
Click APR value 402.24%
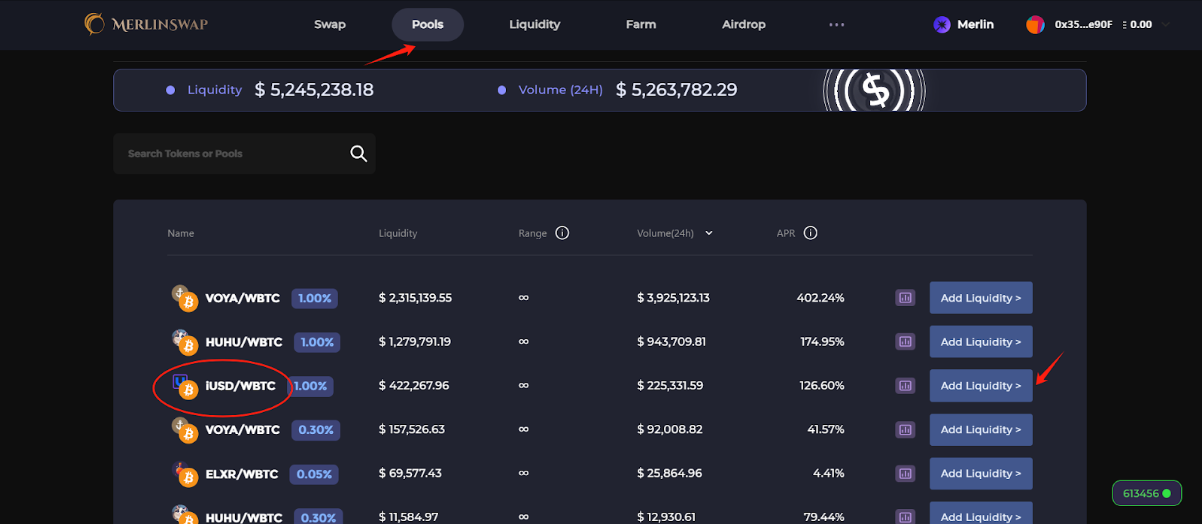820,297
